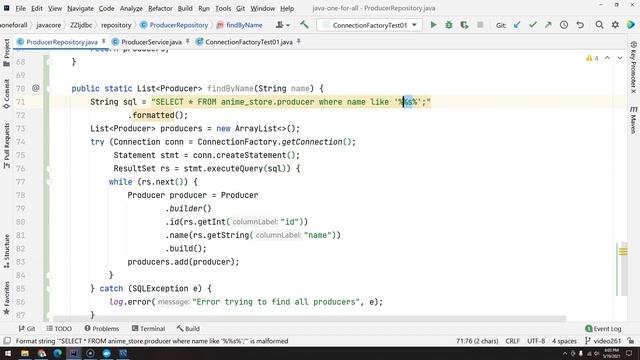The width and height of the screenshot is (640, 360).
Task: Click the findByName breadcrumb in navigation bar
Action: pos(240,25)
